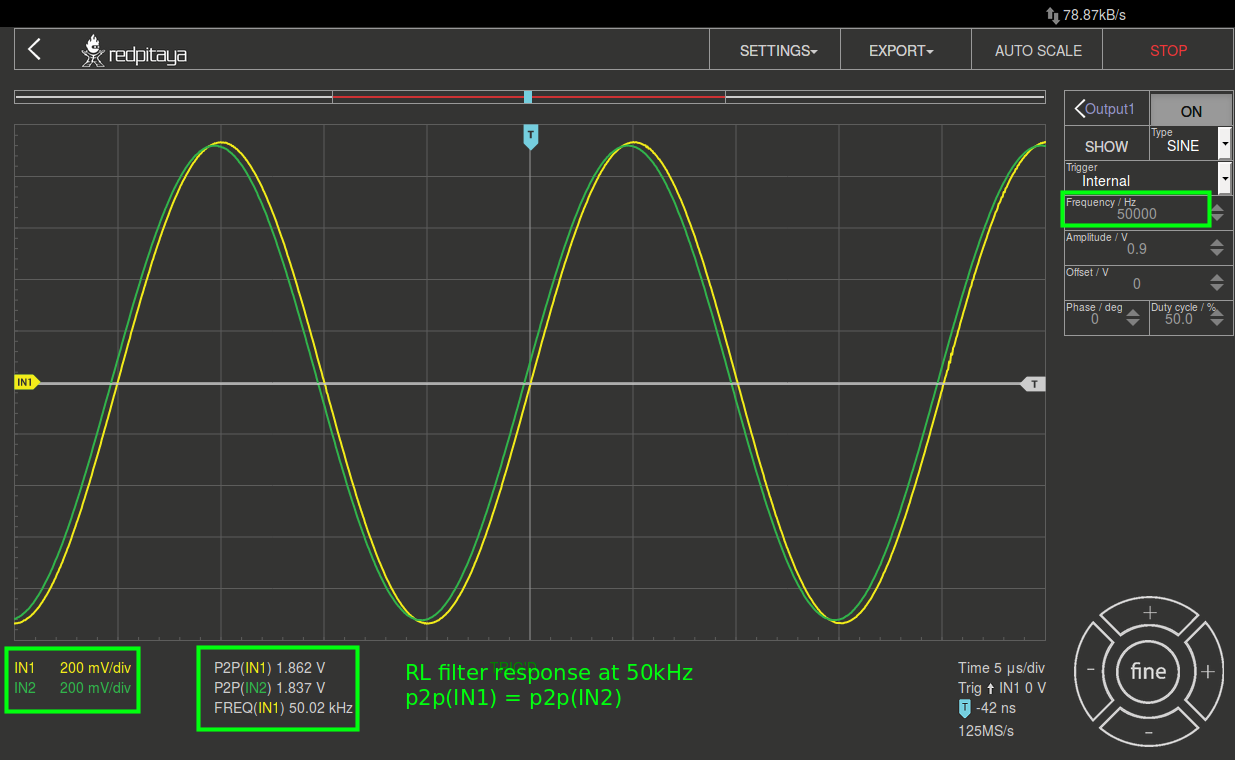Click the -42 ns trigger delay readout
Screen dimensions: 1235x760
click(986, 709)
